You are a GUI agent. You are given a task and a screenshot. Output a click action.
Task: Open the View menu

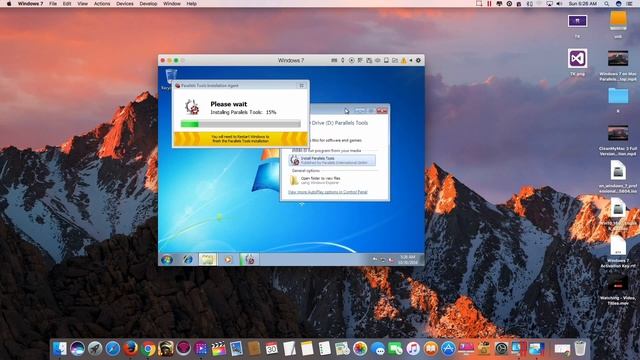click(x=82, y=4)
